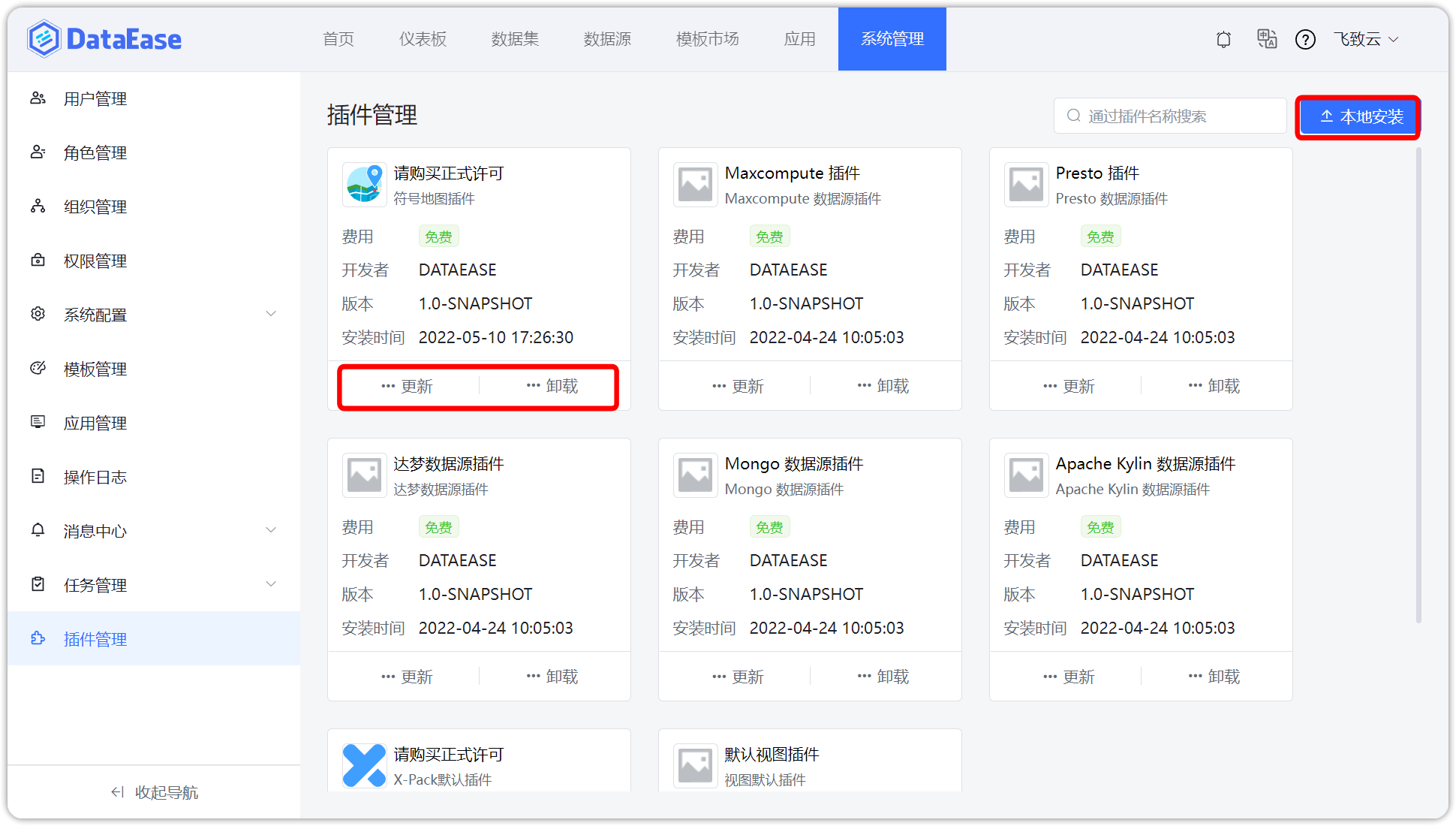Viewport: 1456px width, 826px height.
Task: Click the Maxcompute 插件 placeholder image
Action: tap(696, 185)
